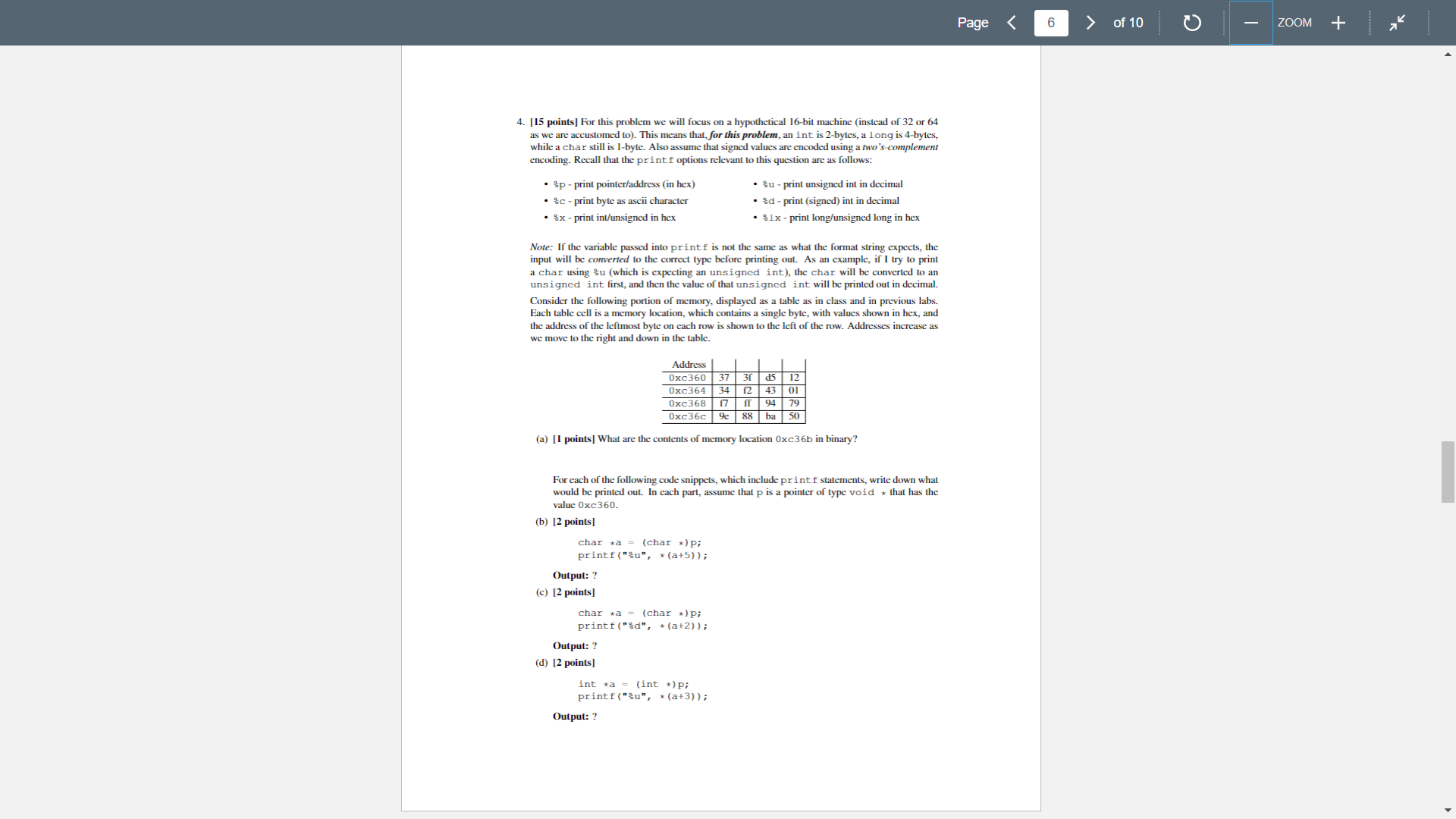Click the 'Output: ?' under part (c)
This screenshot has width=1456, height=819.
(x=575, y=646)
